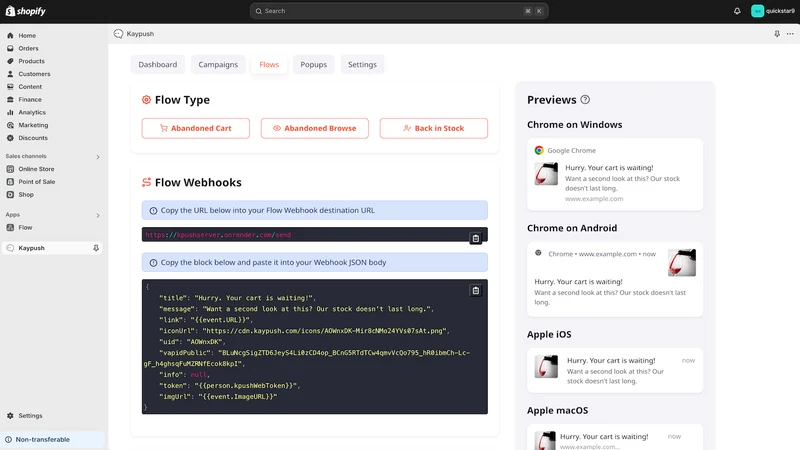Click the Marketing target icon
This screenshot has height=450, width=800.
pos(10,125)
